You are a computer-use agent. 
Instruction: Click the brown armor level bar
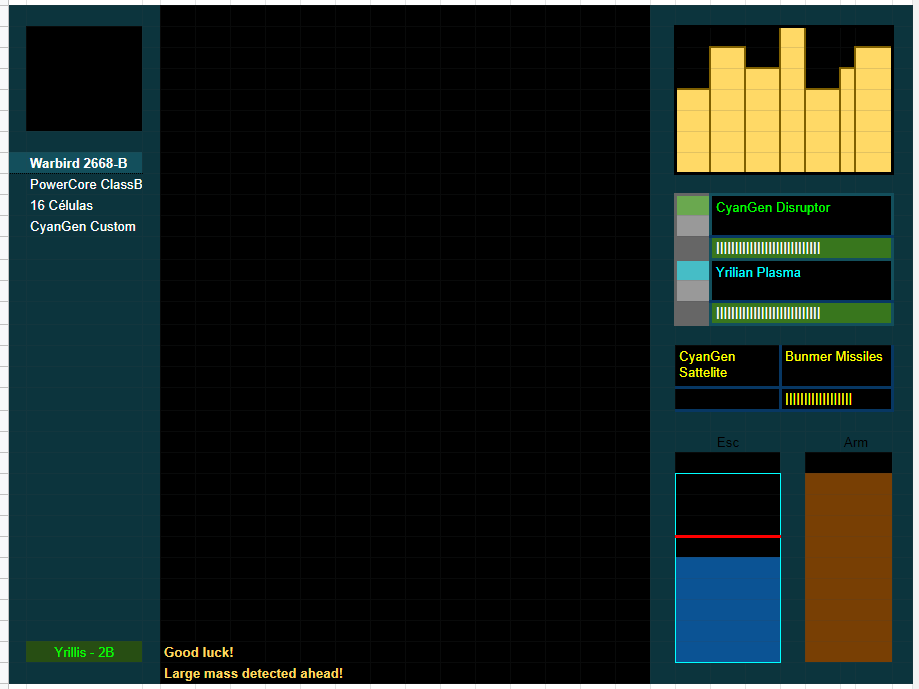pos(848,566)
